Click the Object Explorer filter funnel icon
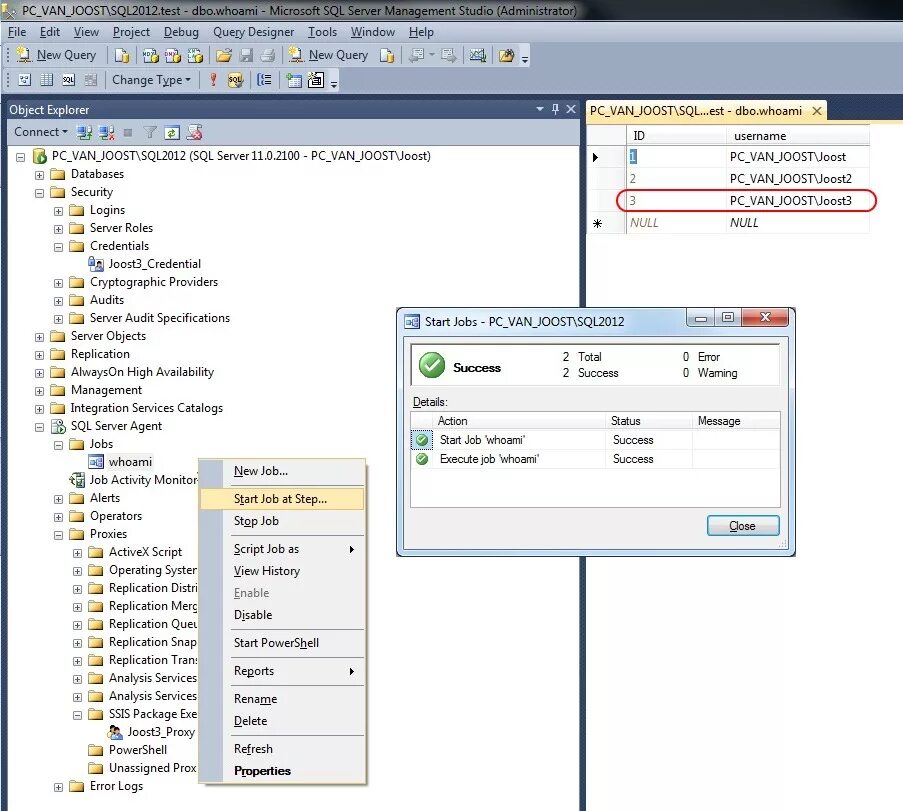 [x=150, y=132]
